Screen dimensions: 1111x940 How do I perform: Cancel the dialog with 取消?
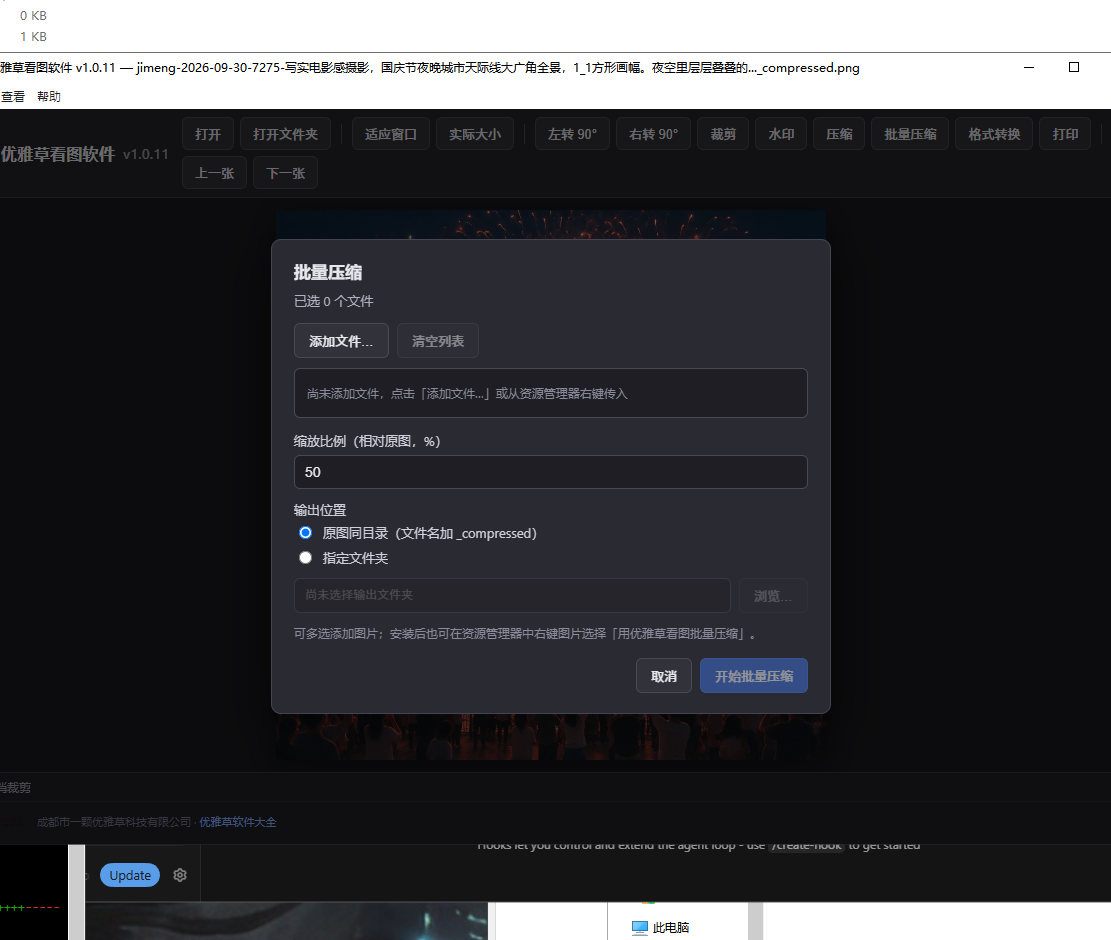click(664, 676)
